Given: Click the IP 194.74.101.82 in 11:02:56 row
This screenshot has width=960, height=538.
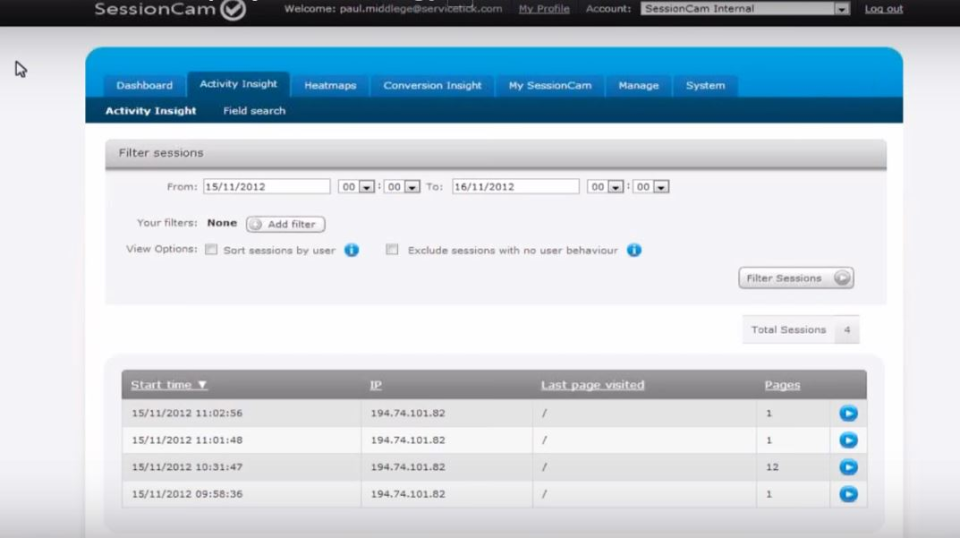Looking at the screenshot, I should pyautogui.click(x=408, y=413).
